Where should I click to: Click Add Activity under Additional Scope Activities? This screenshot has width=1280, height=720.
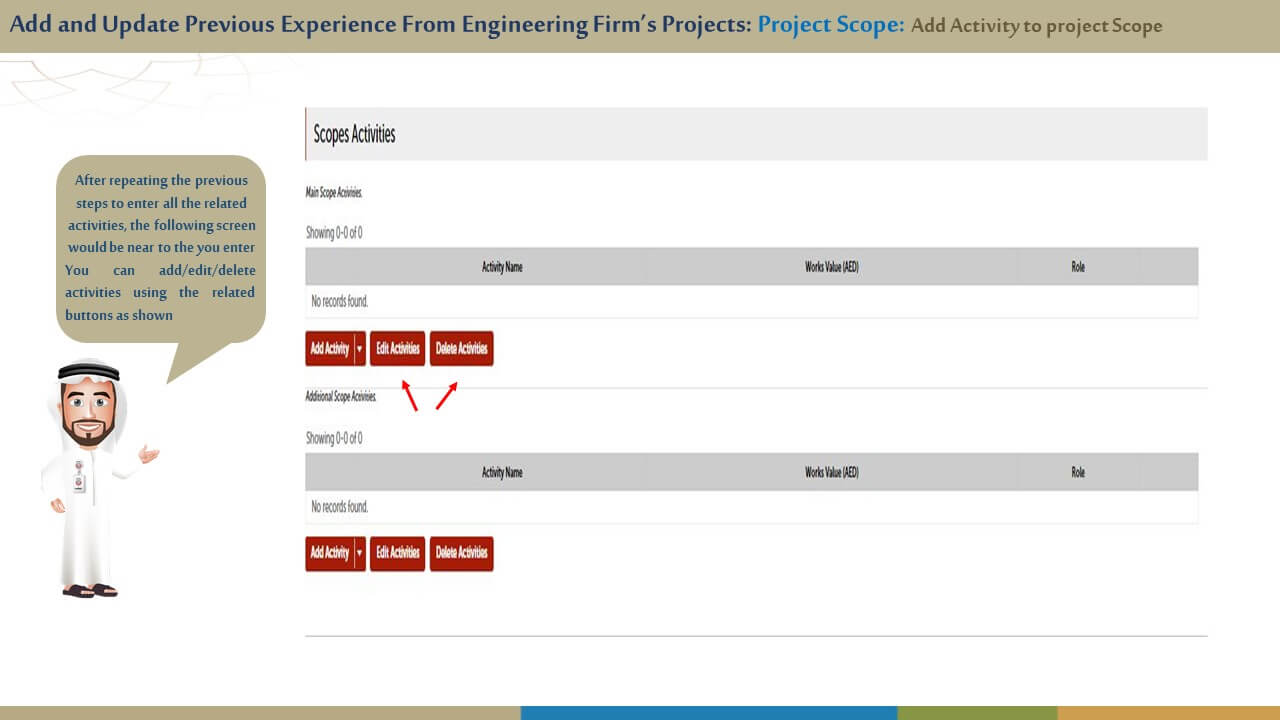[x=329, y=553]
